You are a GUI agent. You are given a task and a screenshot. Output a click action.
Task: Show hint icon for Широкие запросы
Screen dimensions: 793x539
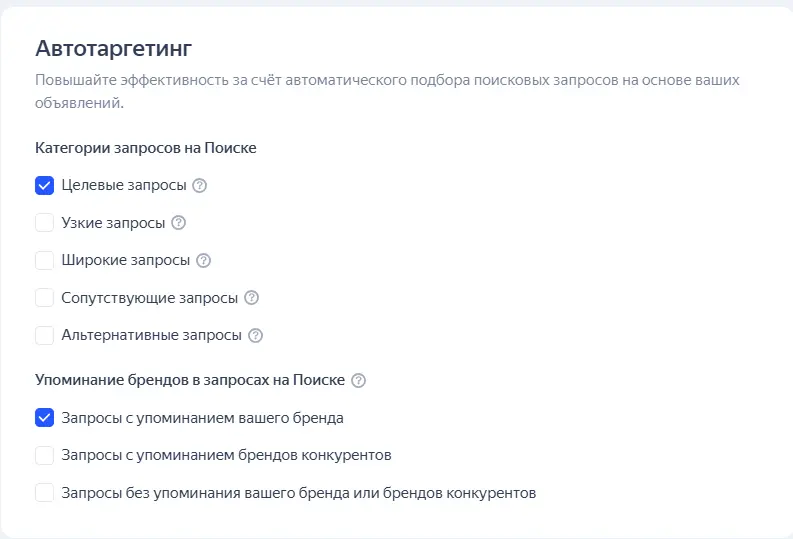pos(204,261)
